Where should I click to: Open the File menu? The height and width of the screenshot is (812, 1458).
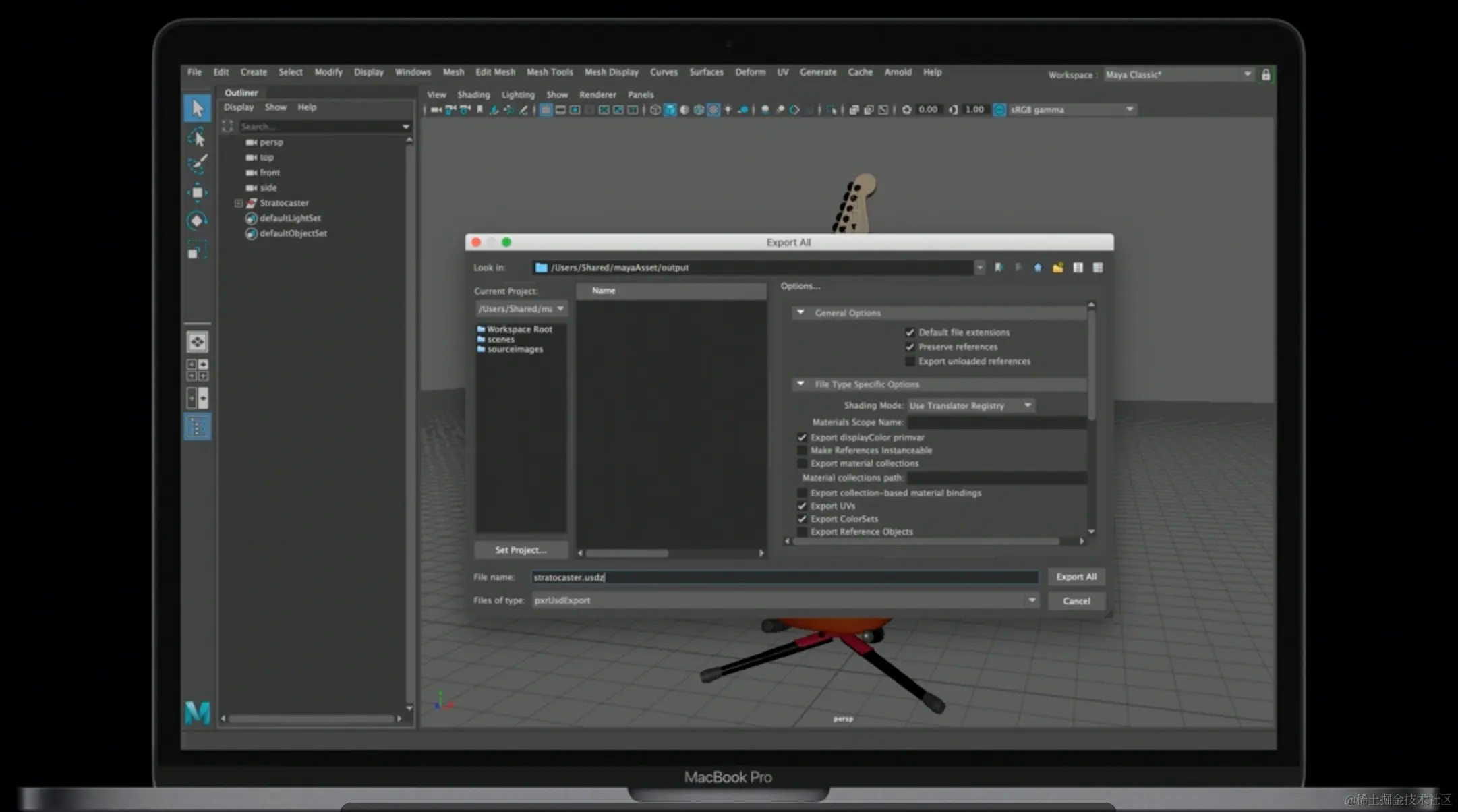coord(194,72)
